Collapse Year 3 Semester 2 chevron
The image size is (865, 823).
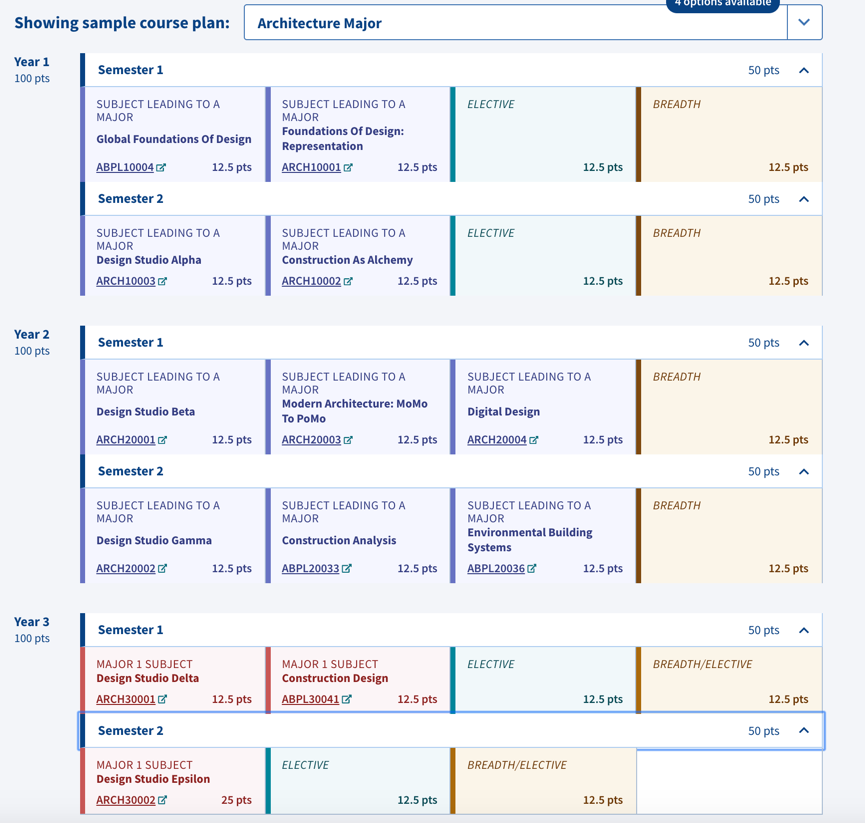[x=804, y=731]
